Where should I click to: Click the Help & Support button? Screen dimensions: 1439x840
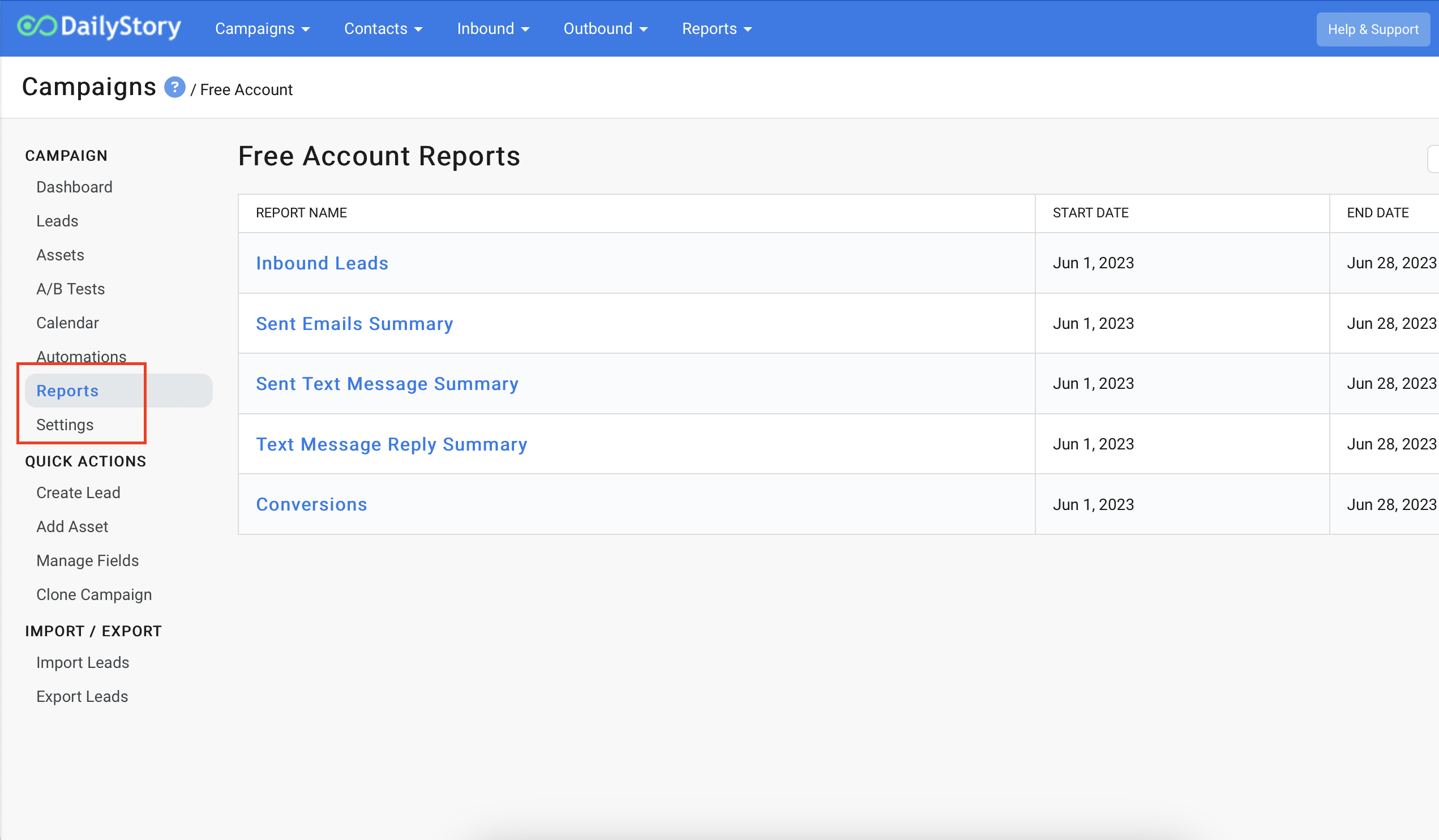pyautogui.click(x=1373, y=29)
